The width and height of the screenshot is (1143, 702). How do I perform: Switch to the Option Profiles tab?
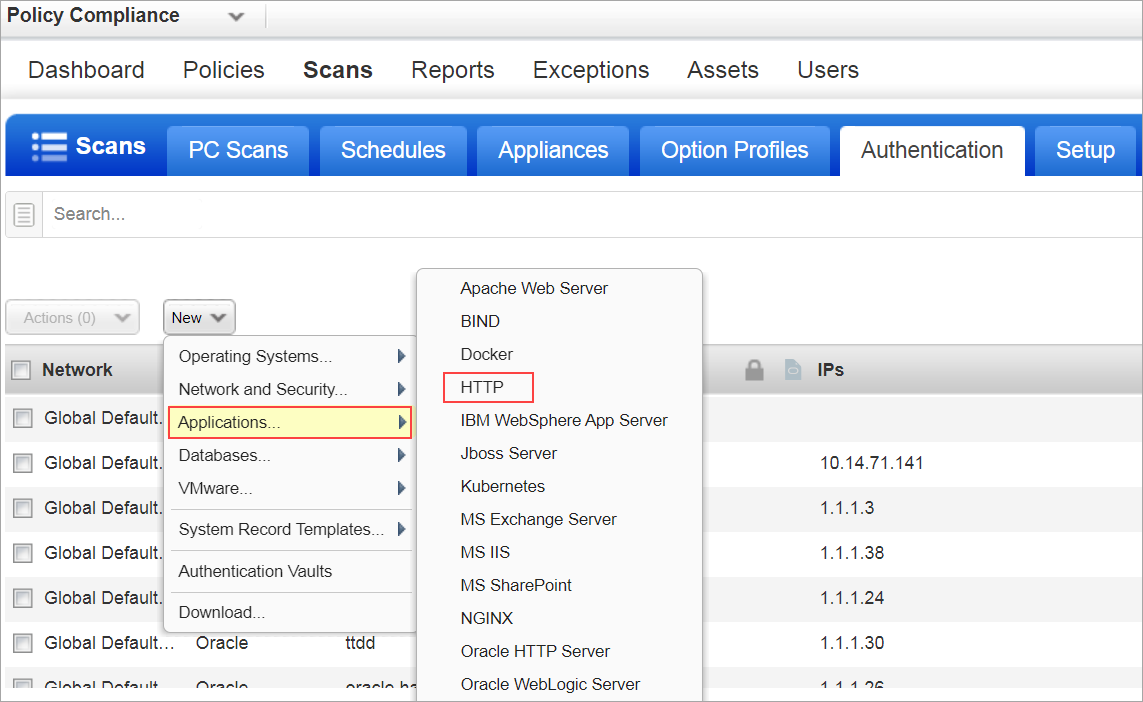coord(734,150)
